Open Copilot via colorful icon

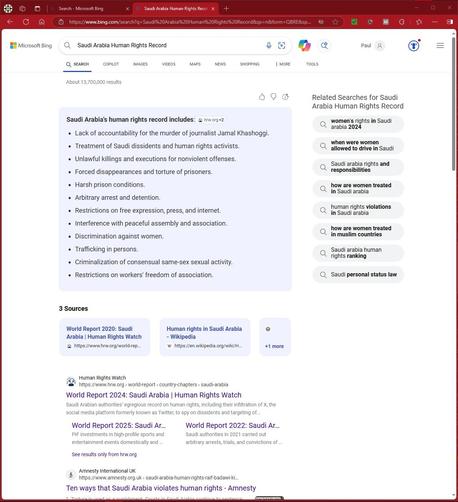[304, 45]
